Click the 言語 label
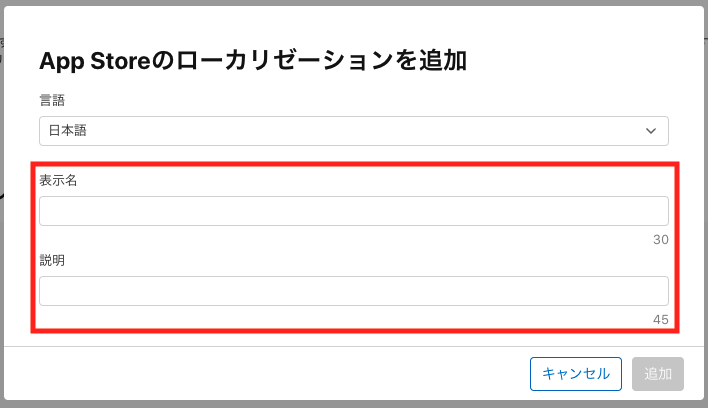This screenshot has height=408, width=708. (53, 100)
